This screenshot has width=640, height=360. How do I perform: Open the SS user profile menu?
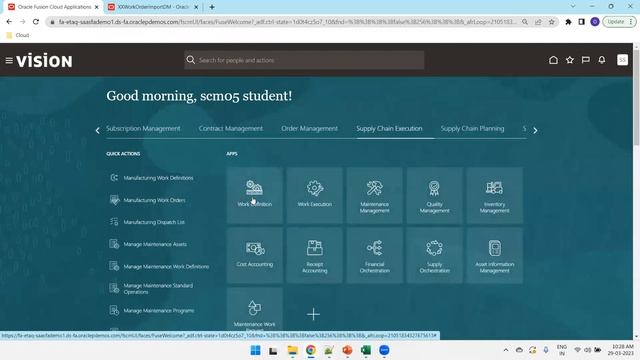(x=622, y=60)
